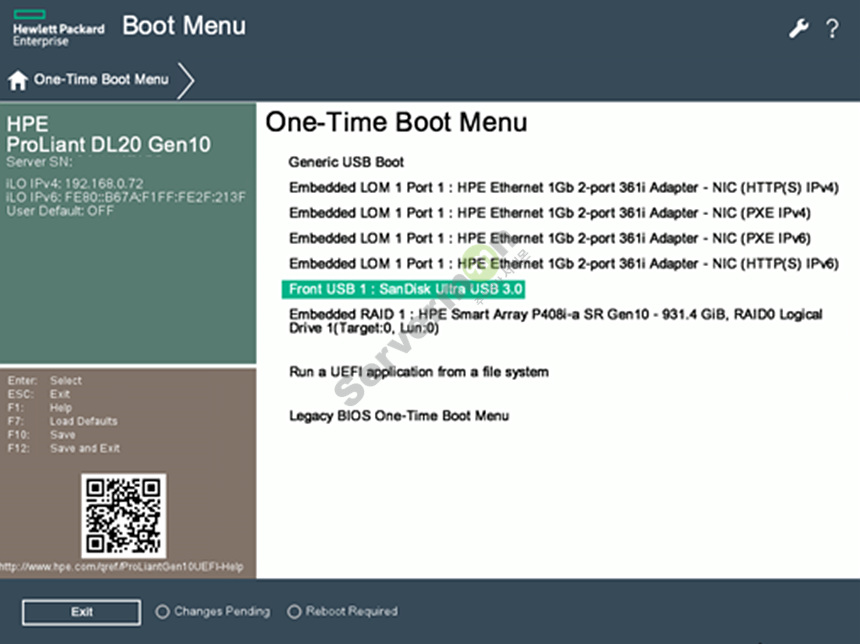Viewport: 860px width, 644px height.
Task: Click the Exit button
Action: point(81,612)
